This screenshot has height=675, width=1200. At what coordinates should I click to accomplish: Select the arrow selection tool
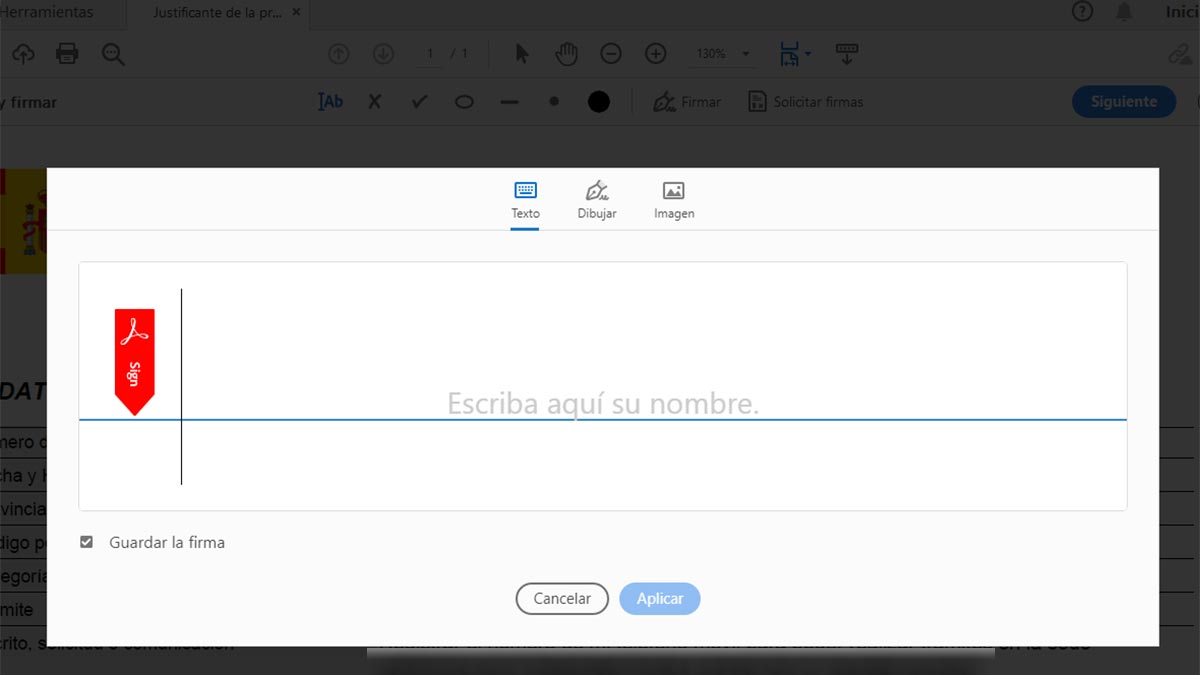(x=521, y=54)
